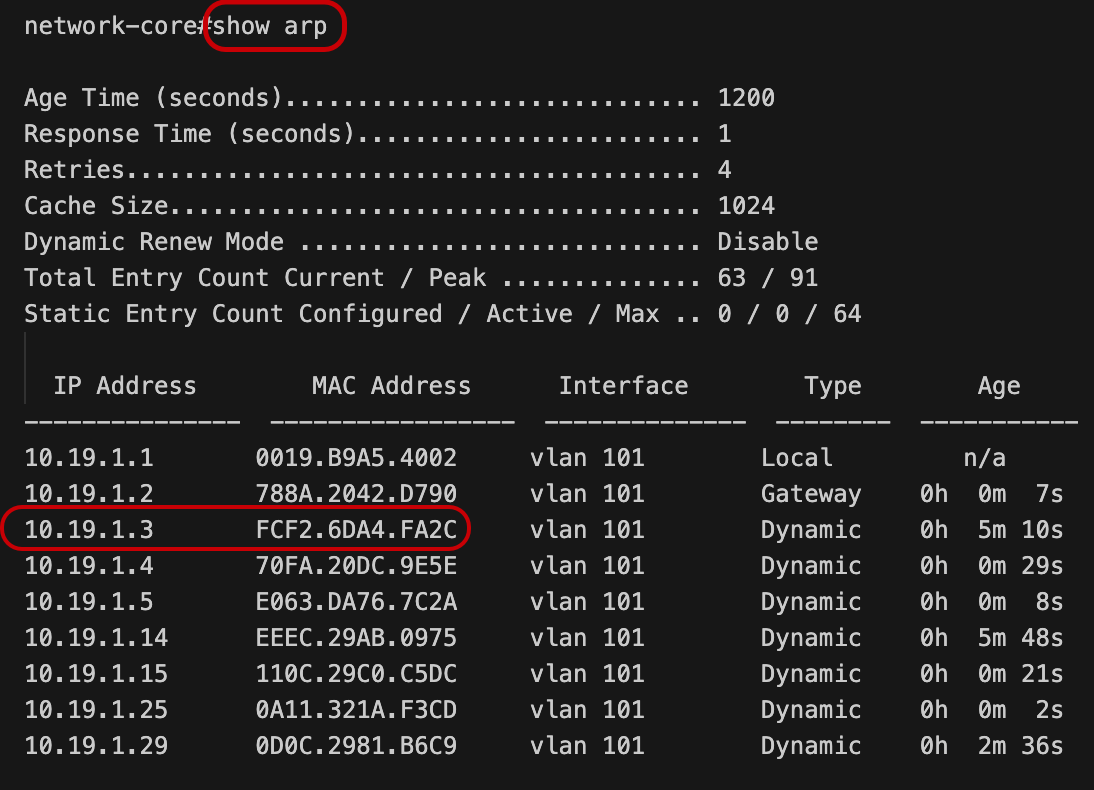The image size is (1094, 790).
Task: Click the Cache Size value 1024
Action: pyautogui.click(x=746, y=206)
